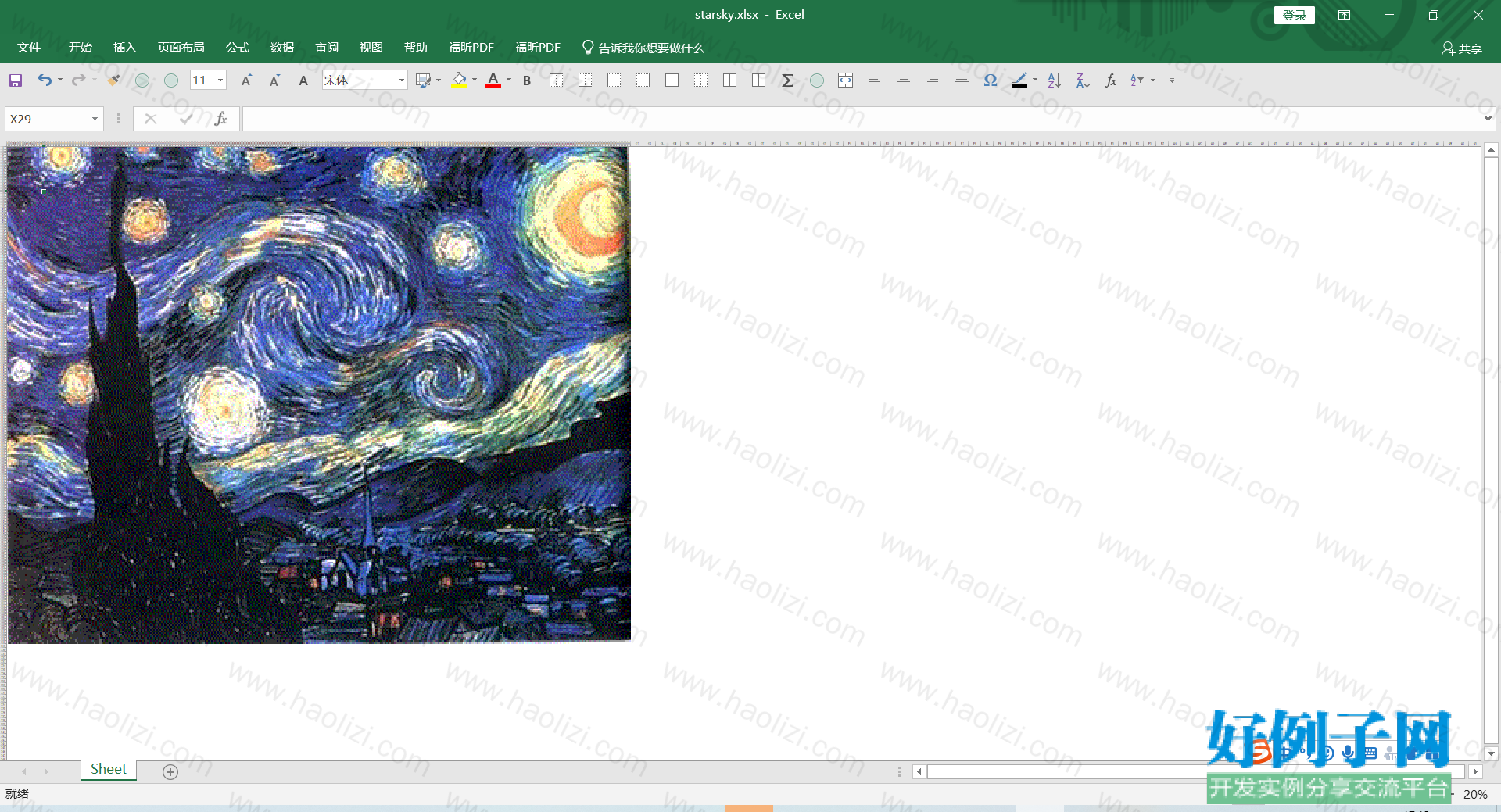Sort ascending A to Z
The image size is (1501, 812).
coord(1054,80)
